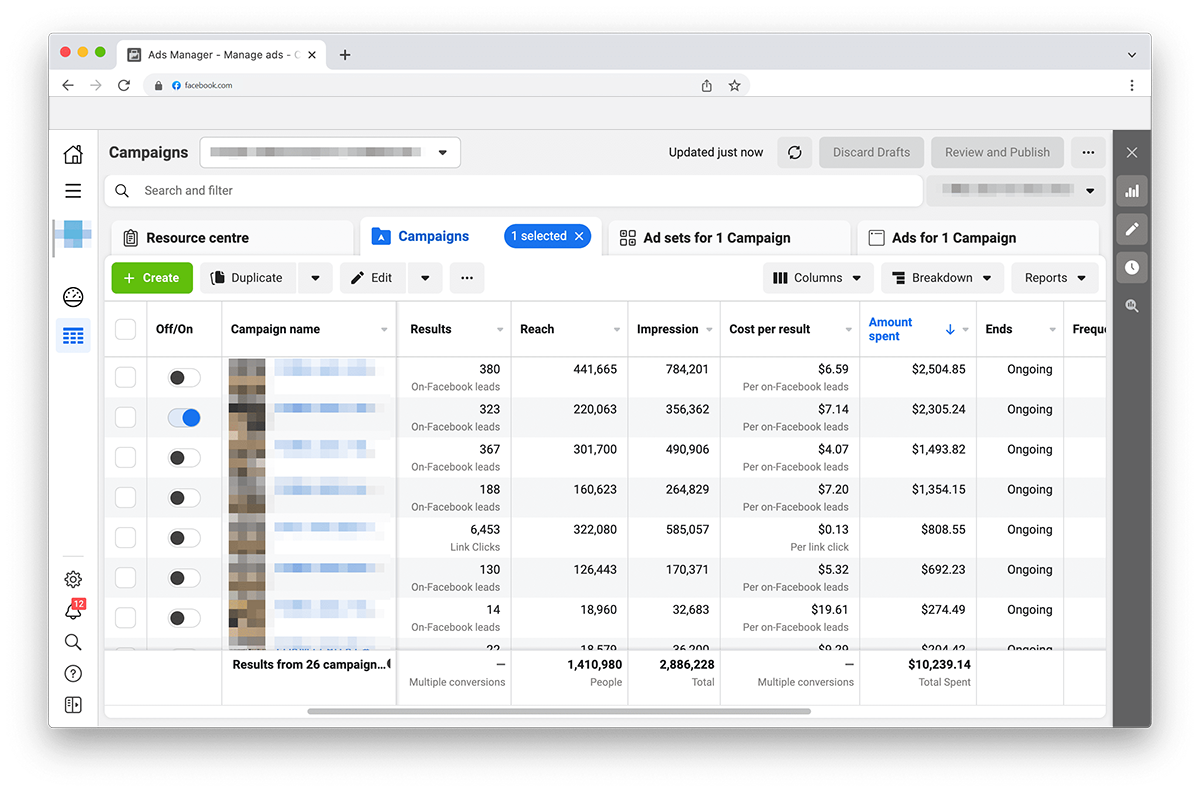Screen dimensions: 1200x792
Task: Switch to Ad sets for 1 Campaign tab
Action: (729, 238)
